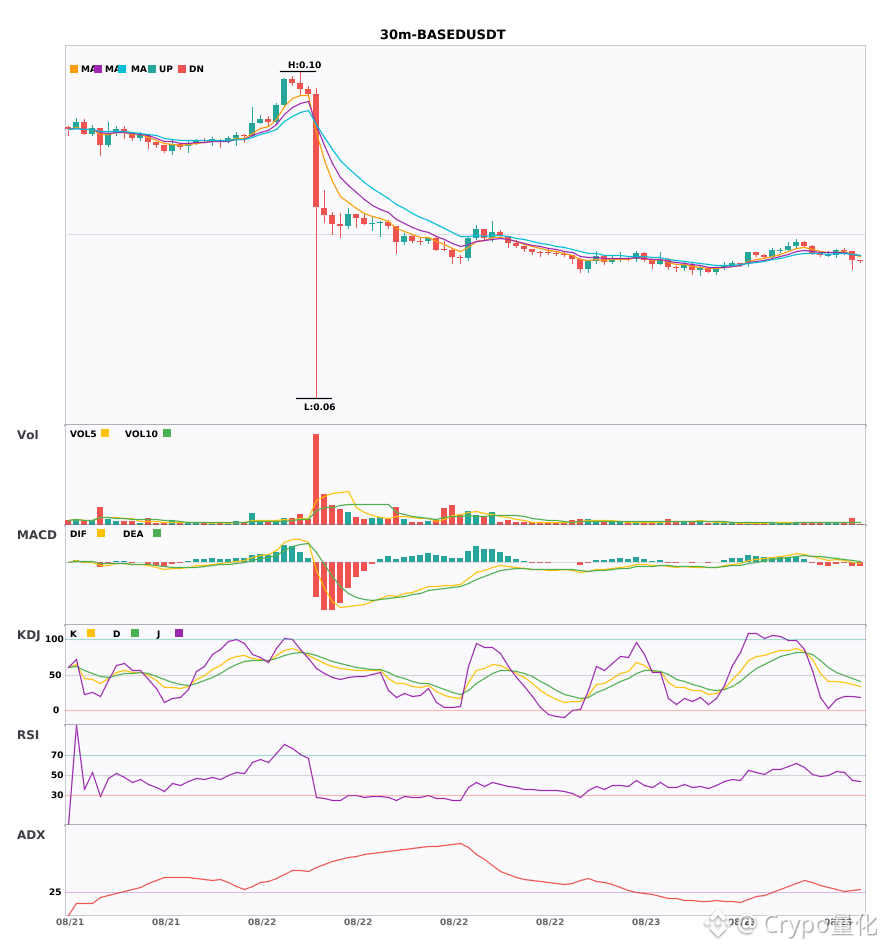Click the H:0.10 high price label
Screen dimensions: 885x950
coord(304,65)
